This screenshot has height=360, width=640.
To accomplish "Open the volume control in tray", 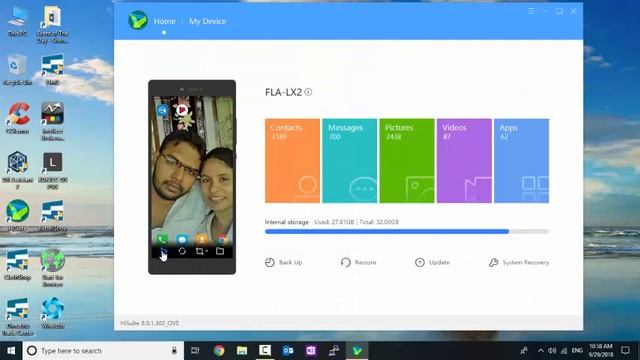I will 552,351.
